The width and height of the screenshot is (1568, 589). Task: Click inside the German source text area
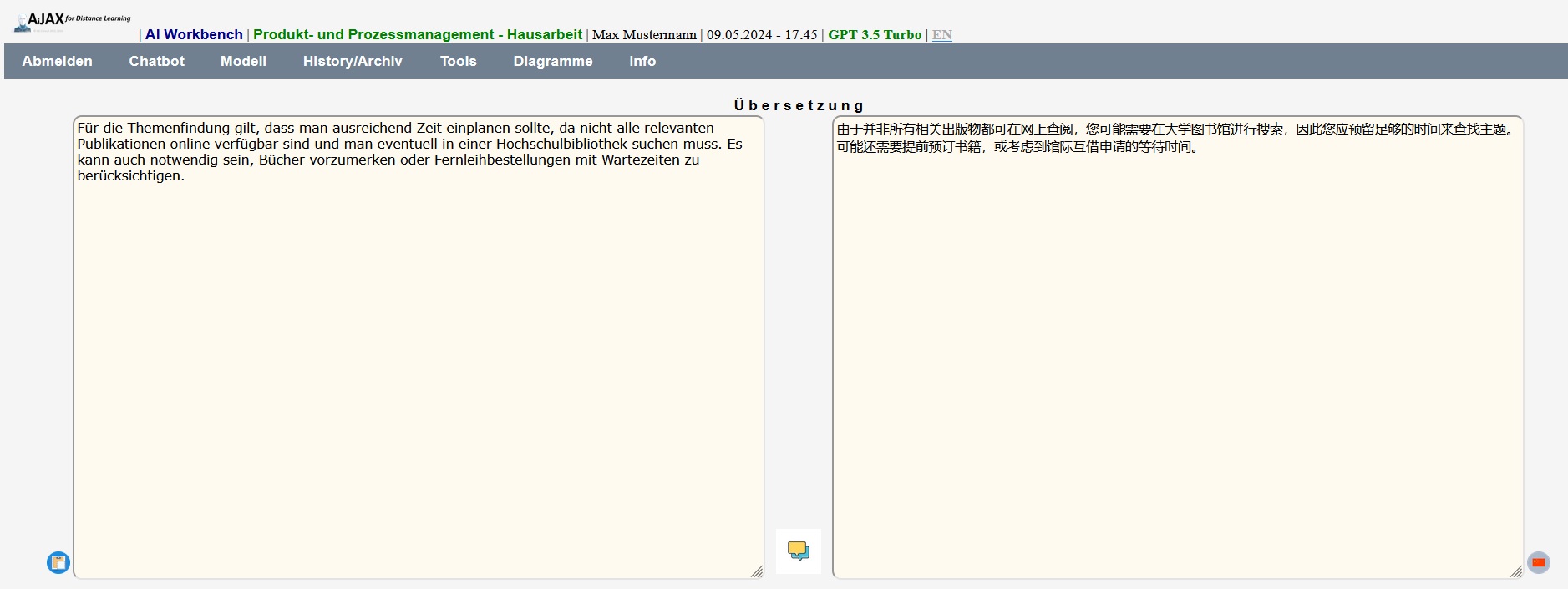click(418, 351)
